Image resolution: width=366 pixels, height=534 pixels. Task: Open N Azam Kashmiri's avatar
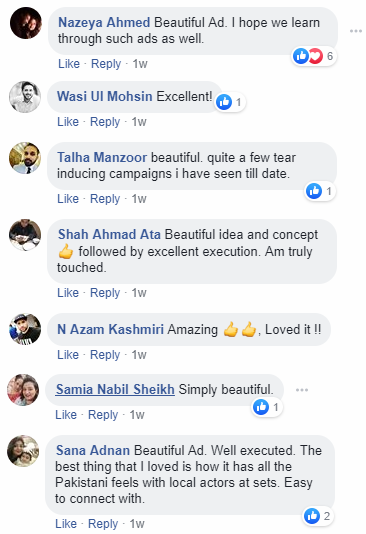point(25,329)
